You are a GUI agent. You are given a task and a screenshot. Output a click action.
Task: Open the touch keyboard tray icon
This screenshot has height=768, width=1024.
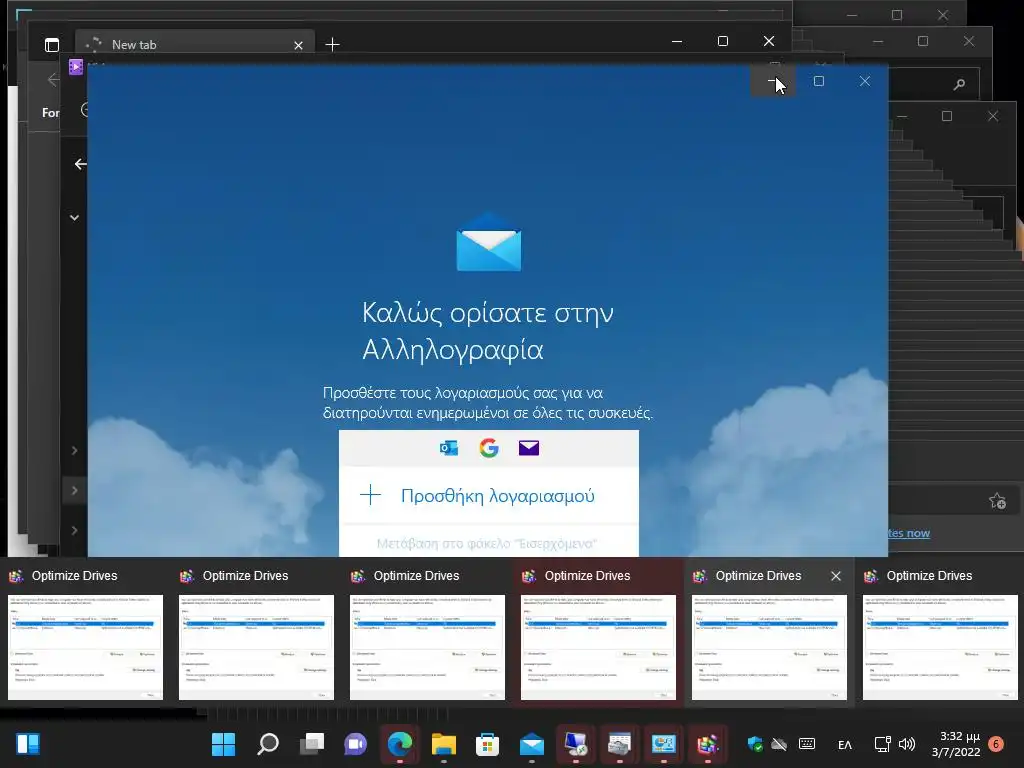point(807,744)
